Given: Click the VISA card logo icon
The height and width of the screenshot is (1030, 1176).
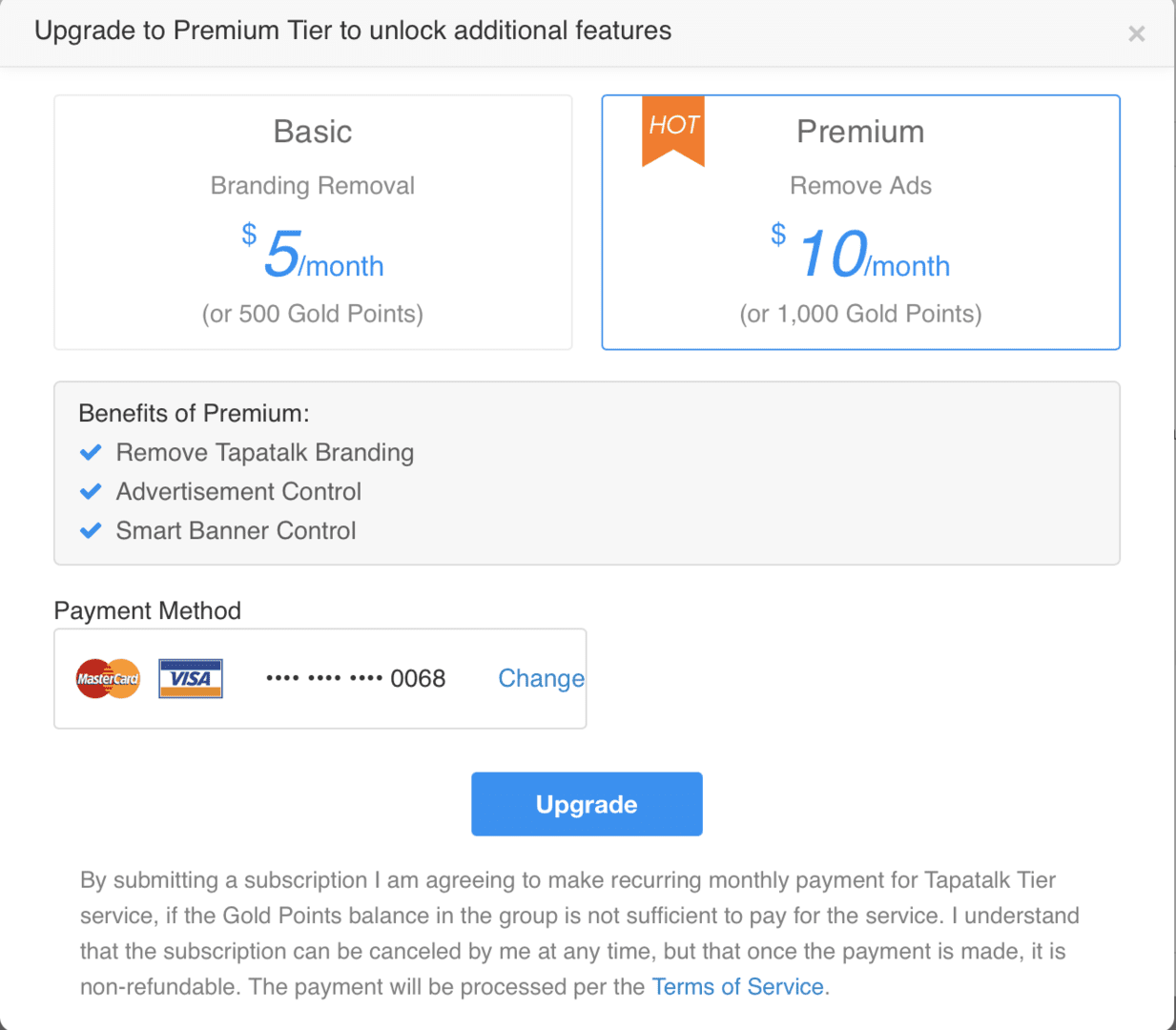Looking at the screenshot, I should click(191, 679).
